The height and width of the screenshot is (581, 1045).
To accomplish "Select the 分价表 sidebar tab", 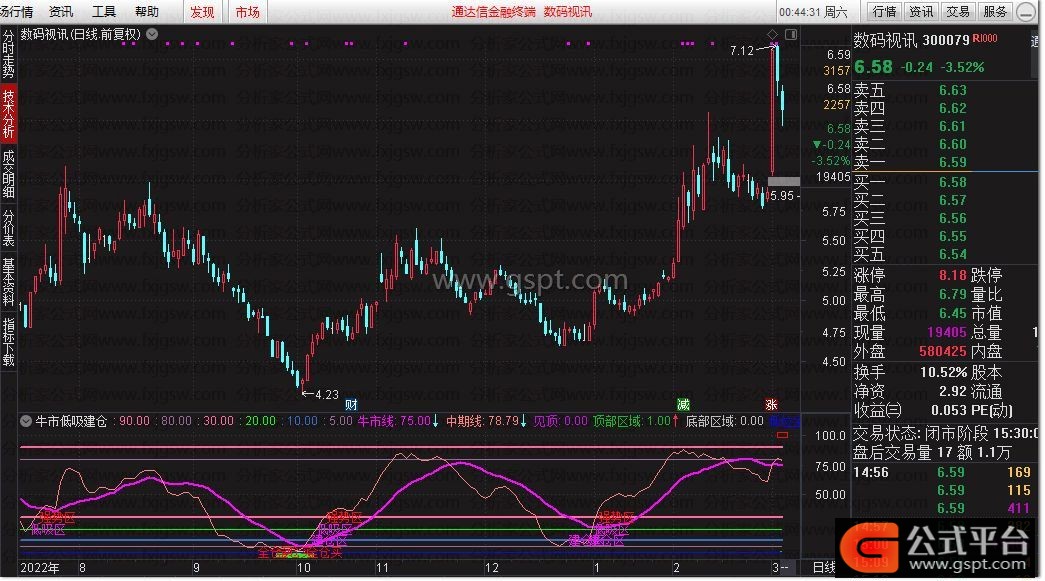I will (x=8, y=228).
